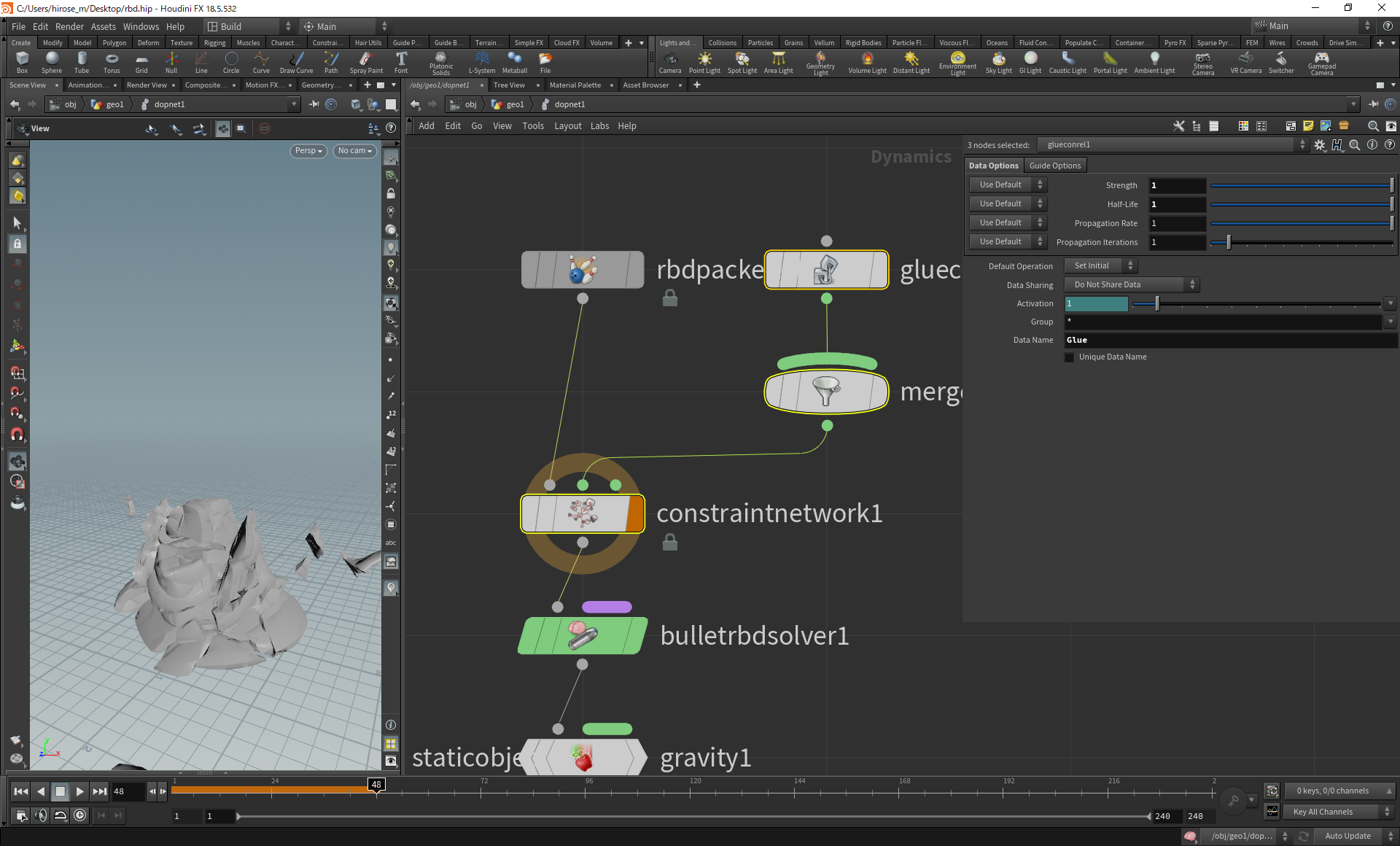The height and width of the screenshot is (846, 1400).
Task: Add a Camera from the shelf
Action: (x=670, y=63)
